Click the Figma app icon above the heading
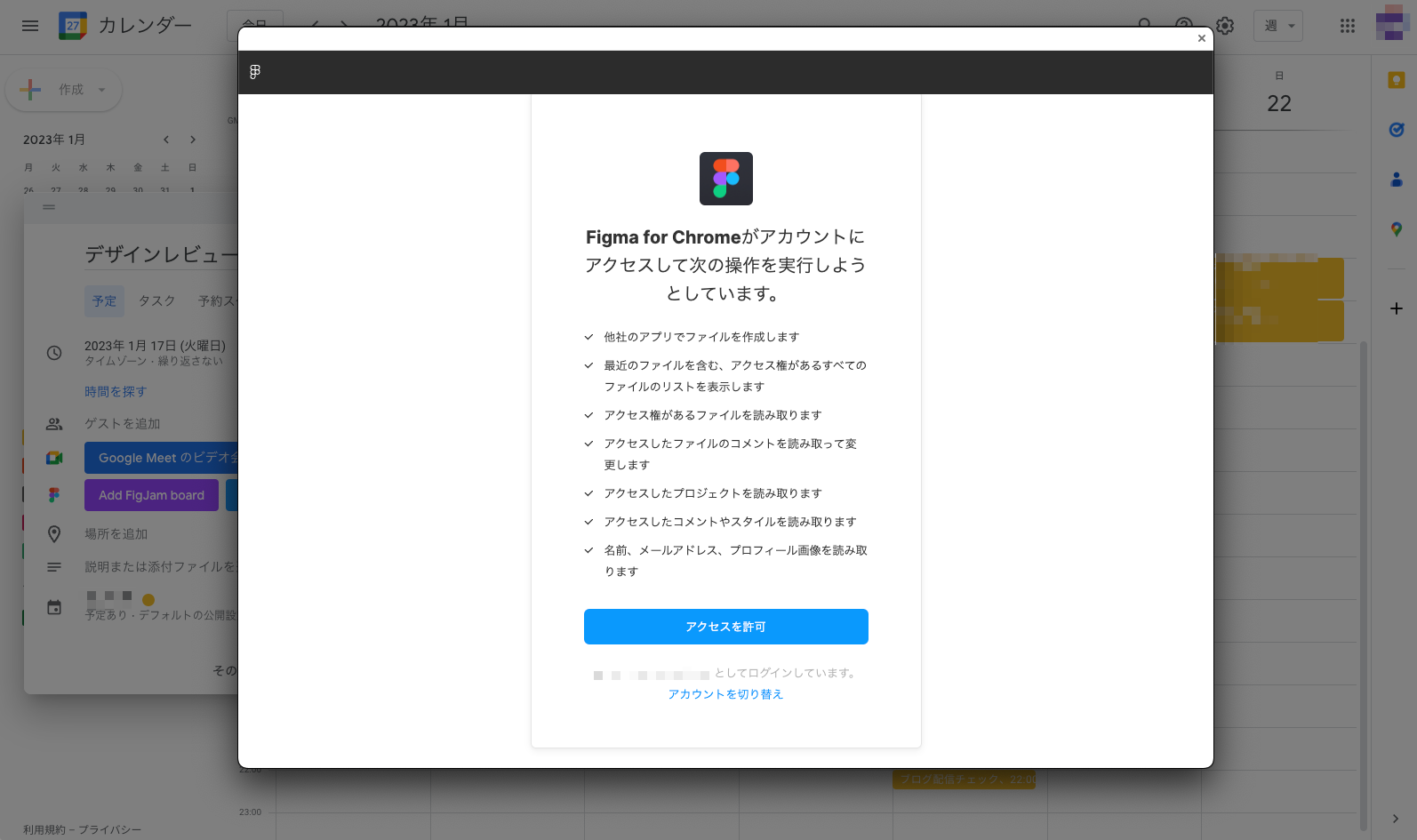The image size is (1417, 840). 726,179
